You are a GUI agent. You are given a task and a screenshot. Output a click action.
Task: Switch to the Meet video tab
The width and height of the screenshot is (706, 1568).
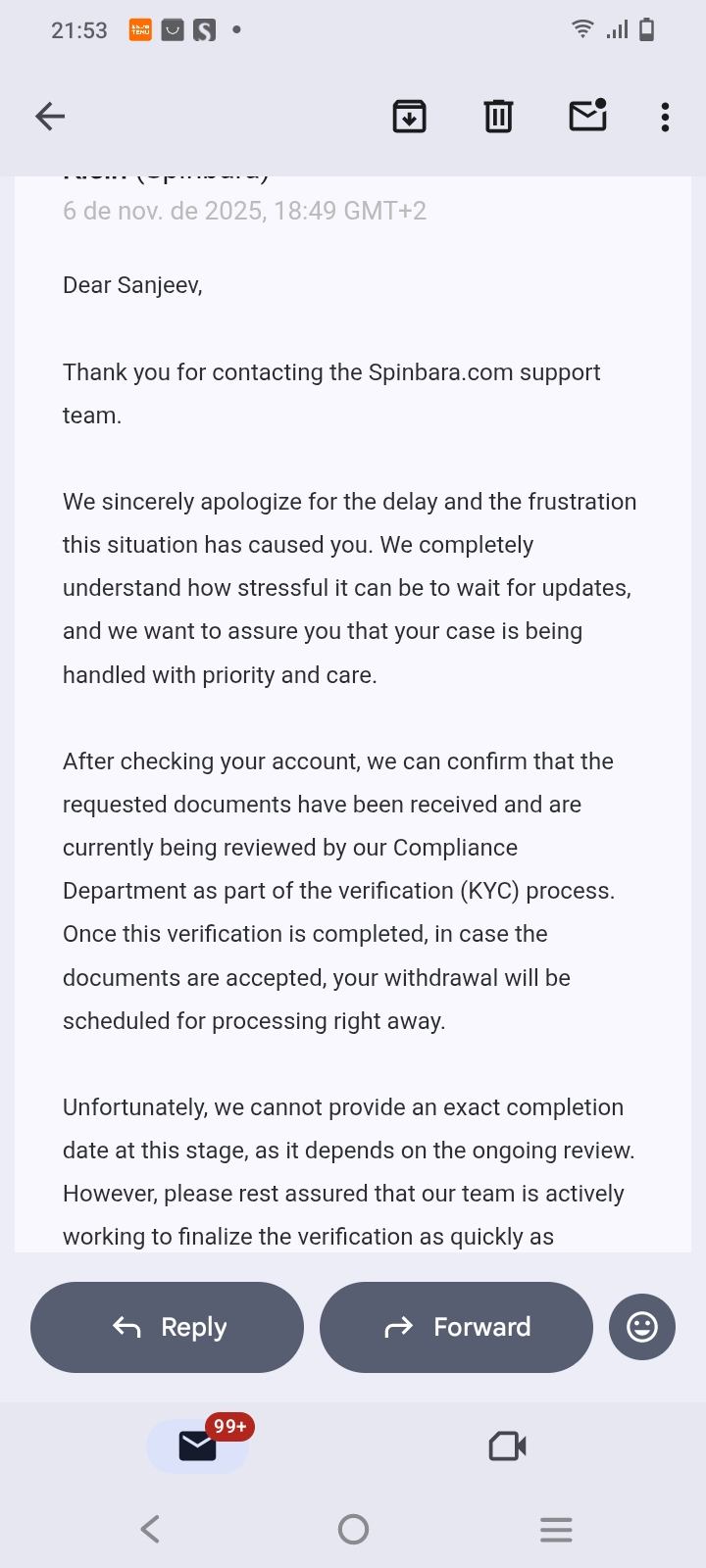click(507, 1445)
